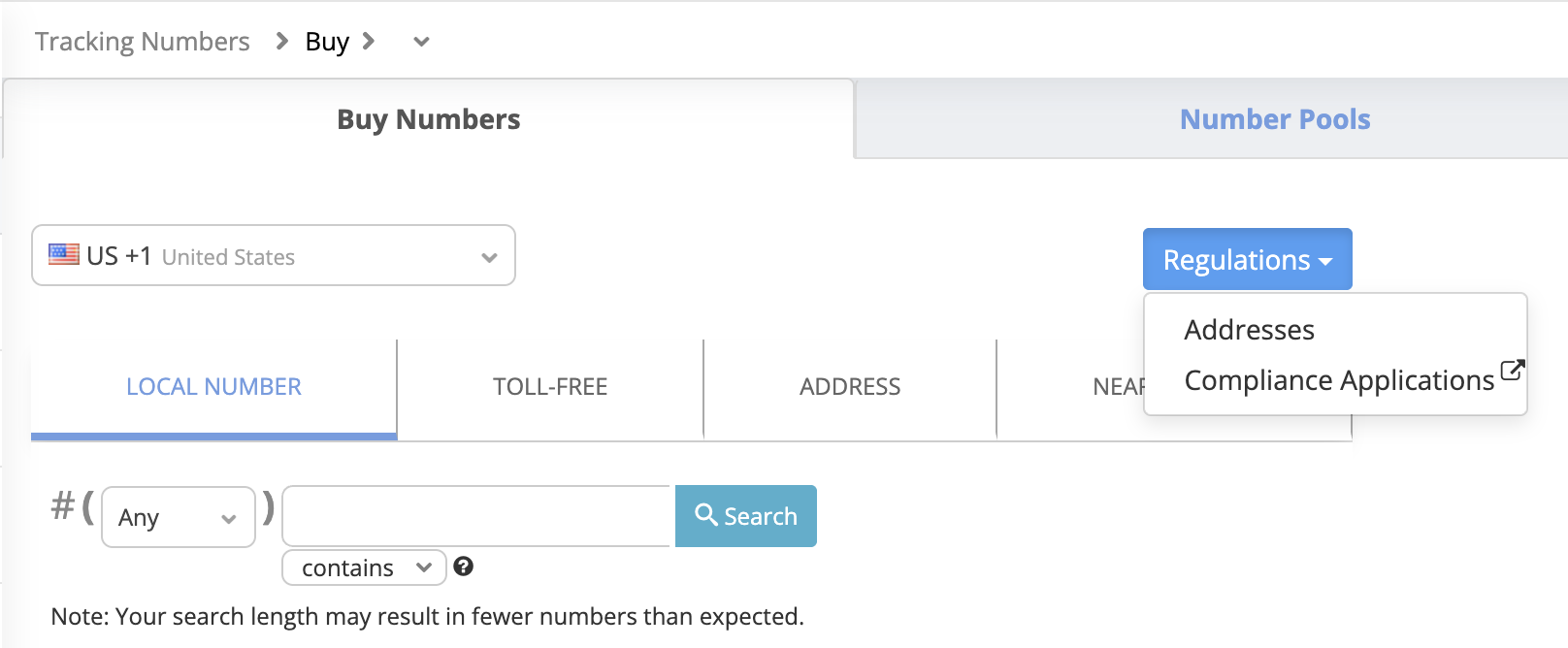
Task: Click the breadcrumb arrow after Tracking Numbers
Action: pyautogui.click(x=281, y=42)
